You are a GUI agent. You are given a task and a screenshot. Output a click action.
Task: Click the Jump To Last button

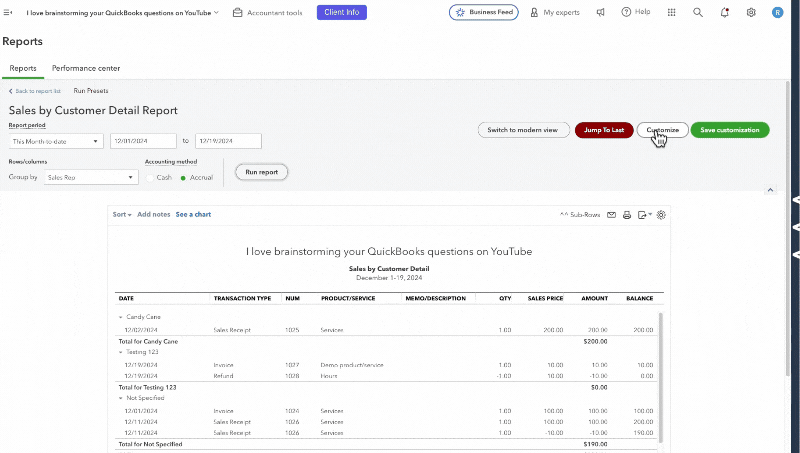point(604,130)
